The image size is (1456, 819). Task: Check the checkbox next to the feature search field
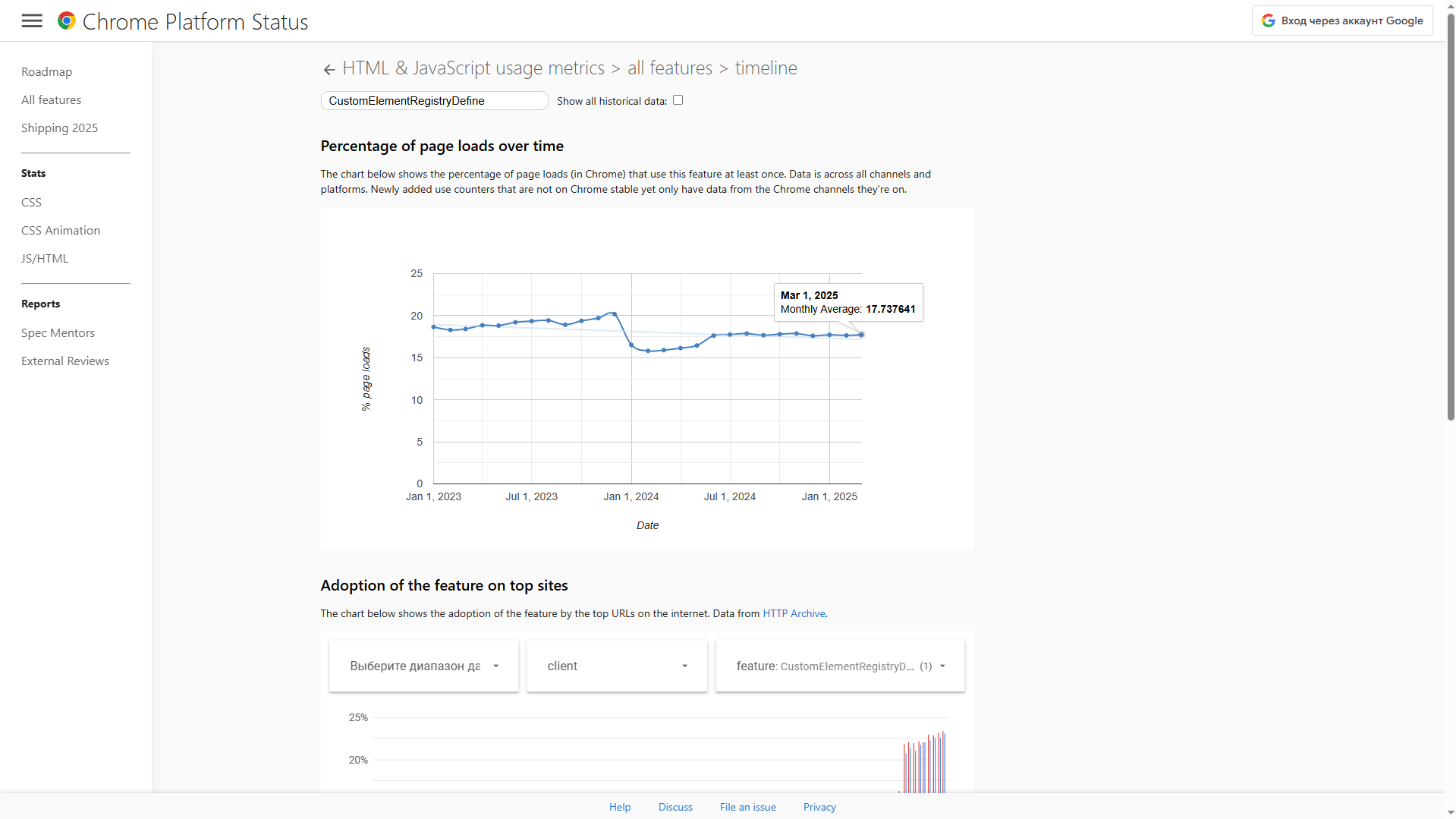[x=678, y=99]
